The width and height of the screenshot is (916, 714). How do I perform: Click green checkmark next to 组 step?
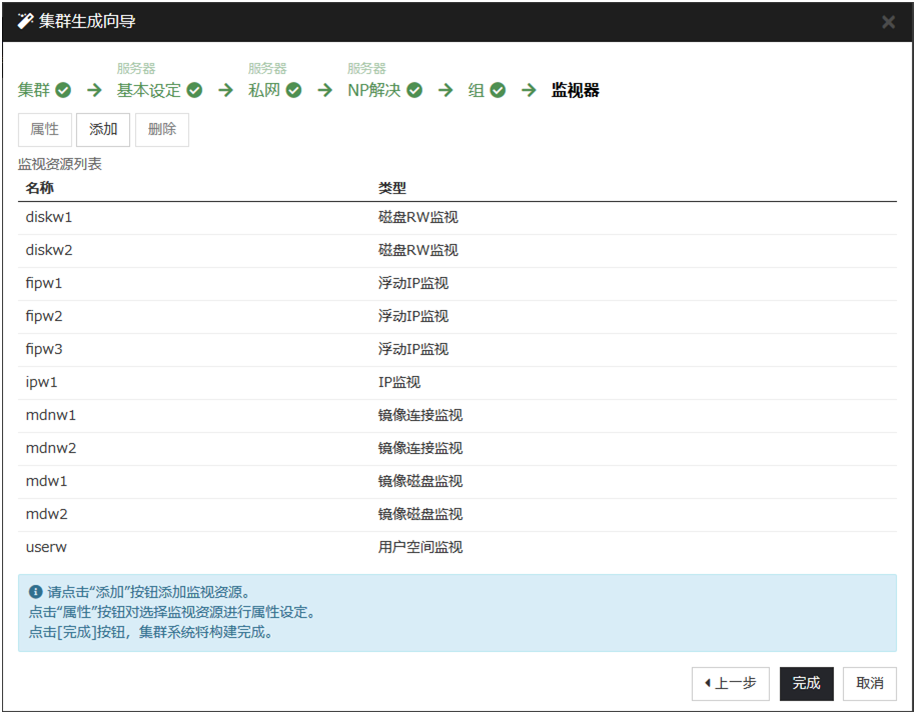[x=498, y=90]
